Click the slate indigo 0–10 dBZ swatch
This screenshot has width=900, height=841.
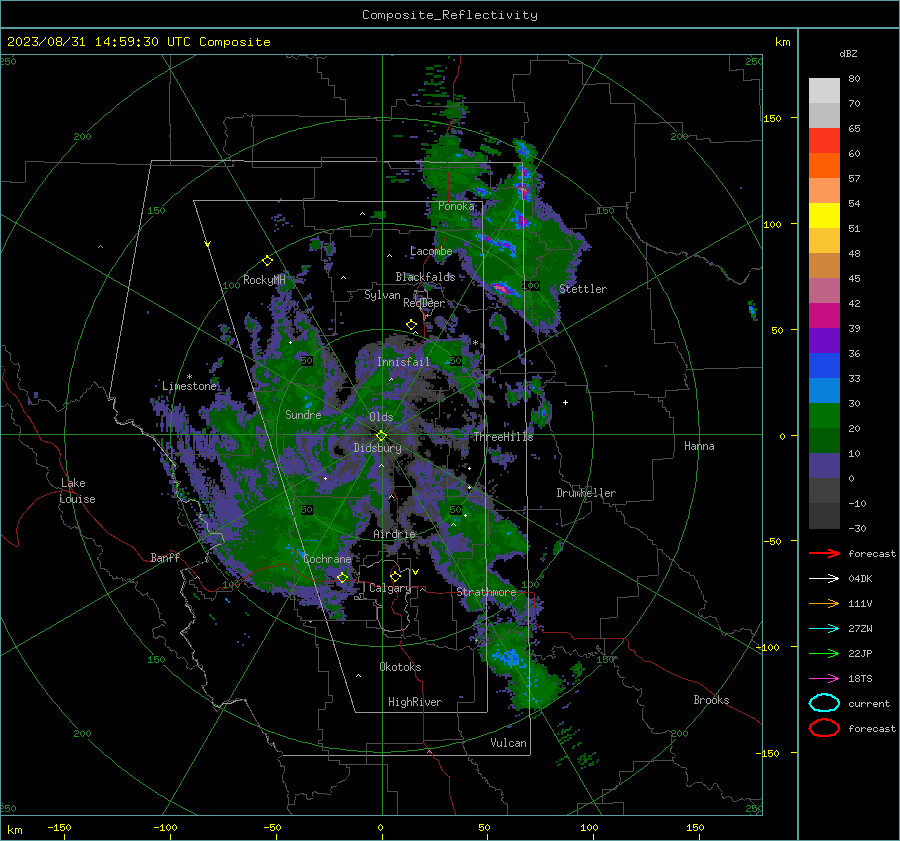click(x=824, y=465)
